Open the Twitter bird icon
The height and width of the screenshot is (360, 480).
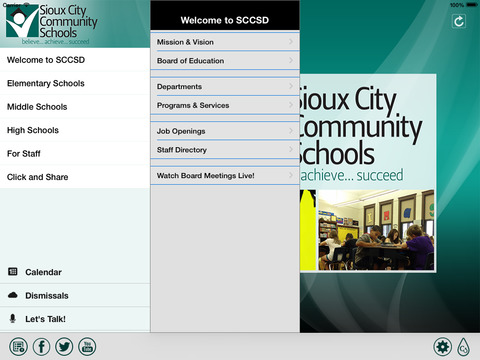tap(64, 347)
